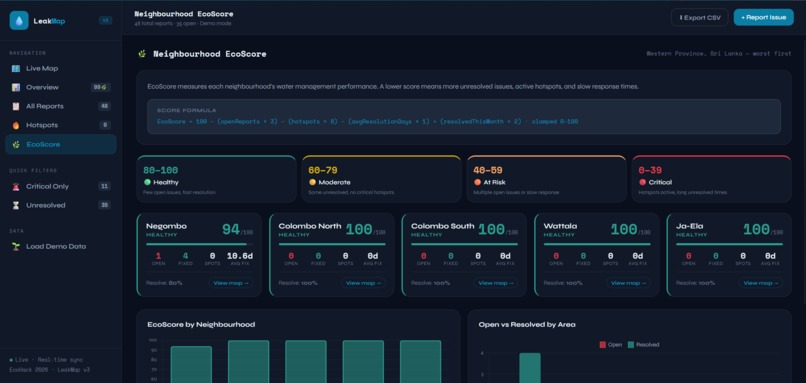This screenshot has width=806, height=383.
Task: Open View map for Ja-Ela
Action: [x=761, y=283]
